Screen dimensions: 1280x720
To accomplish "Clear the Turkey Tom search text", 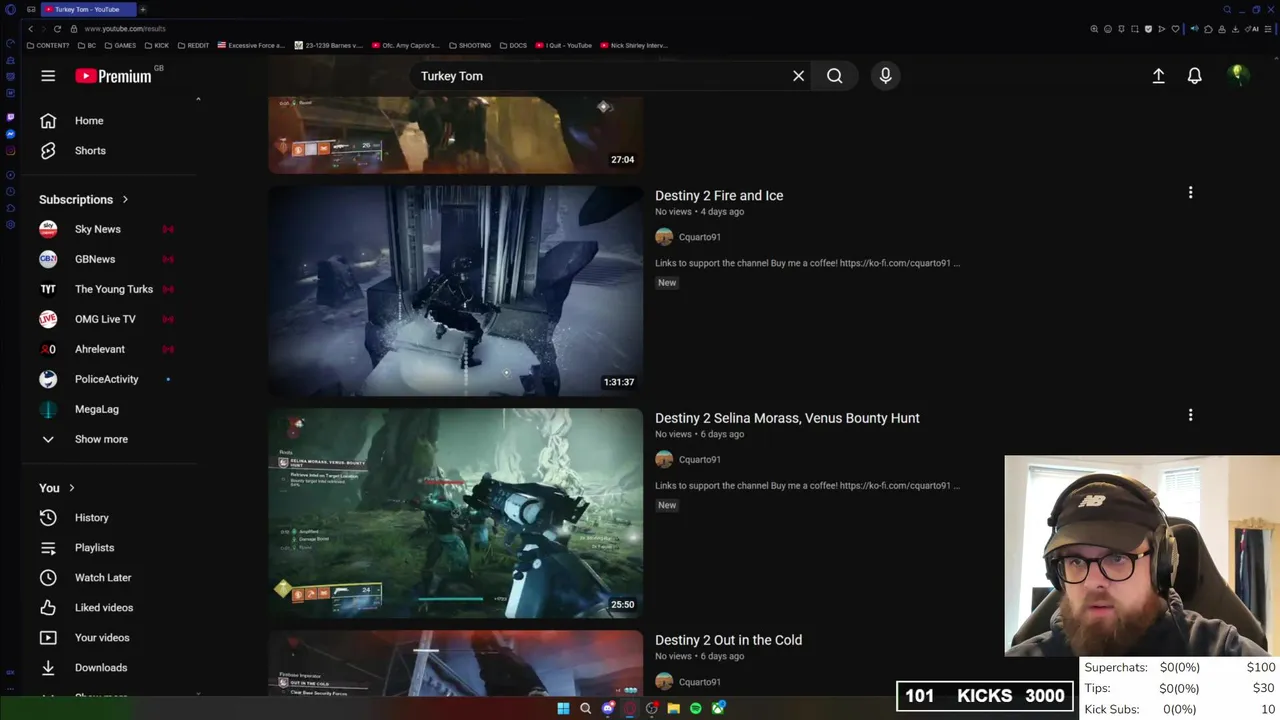I will (798, 76).
